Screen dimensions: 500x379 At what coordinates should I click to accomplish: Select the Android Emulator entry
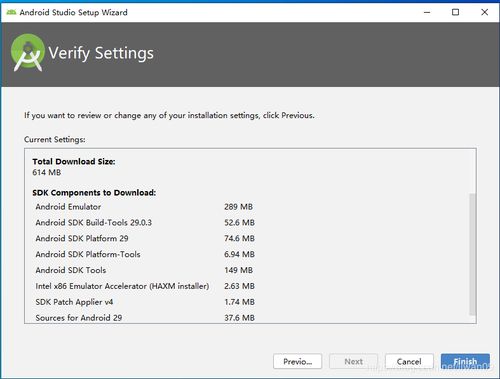(x=144, y=207)
